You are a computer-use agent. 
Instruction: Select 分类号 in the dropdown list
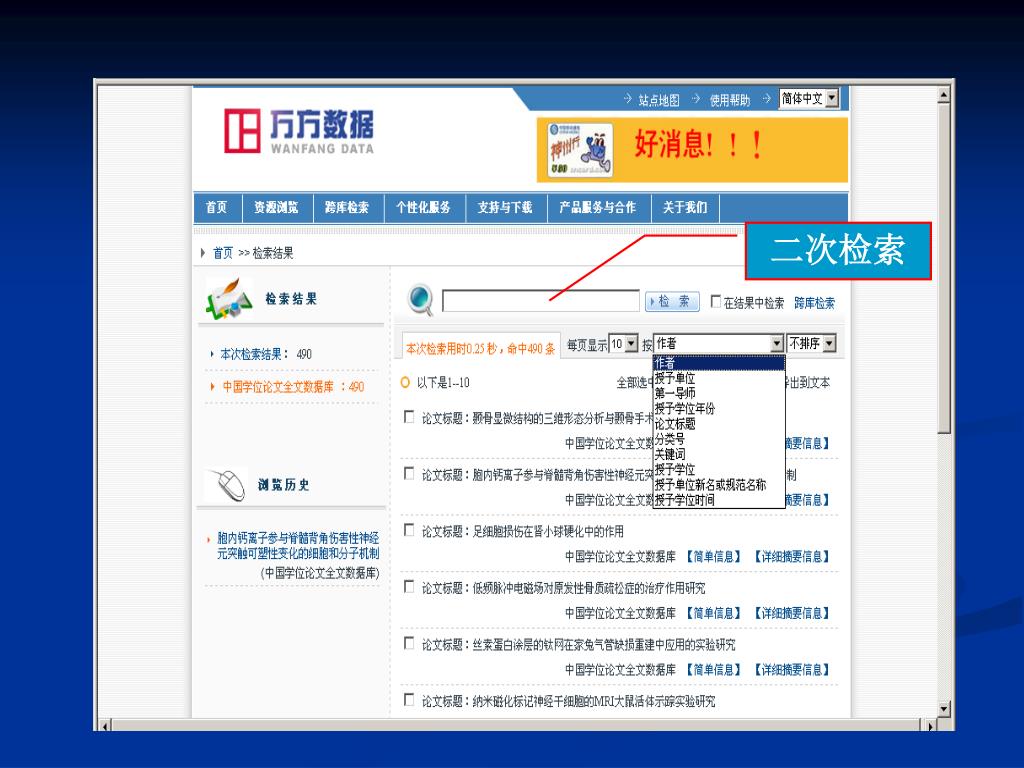(x=718, y=438)
